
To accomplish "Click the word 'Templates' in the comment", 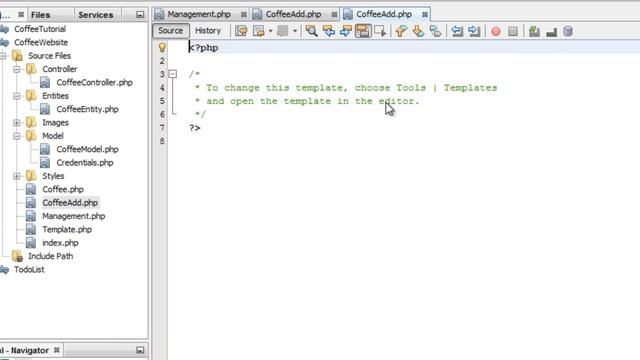I will [x=470, y=88].
